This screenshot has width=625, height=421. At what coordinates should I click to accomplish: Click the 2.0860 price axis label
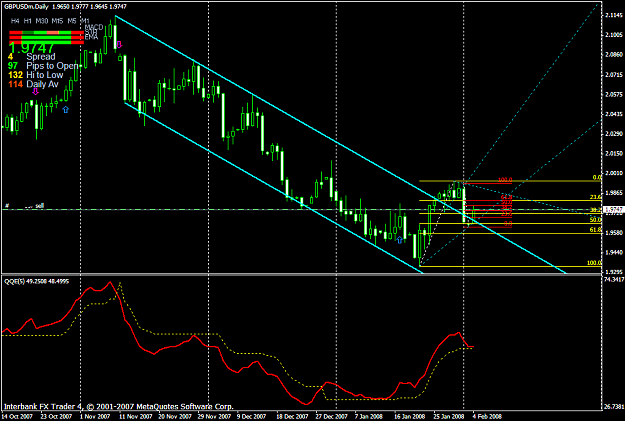(614, 55)
